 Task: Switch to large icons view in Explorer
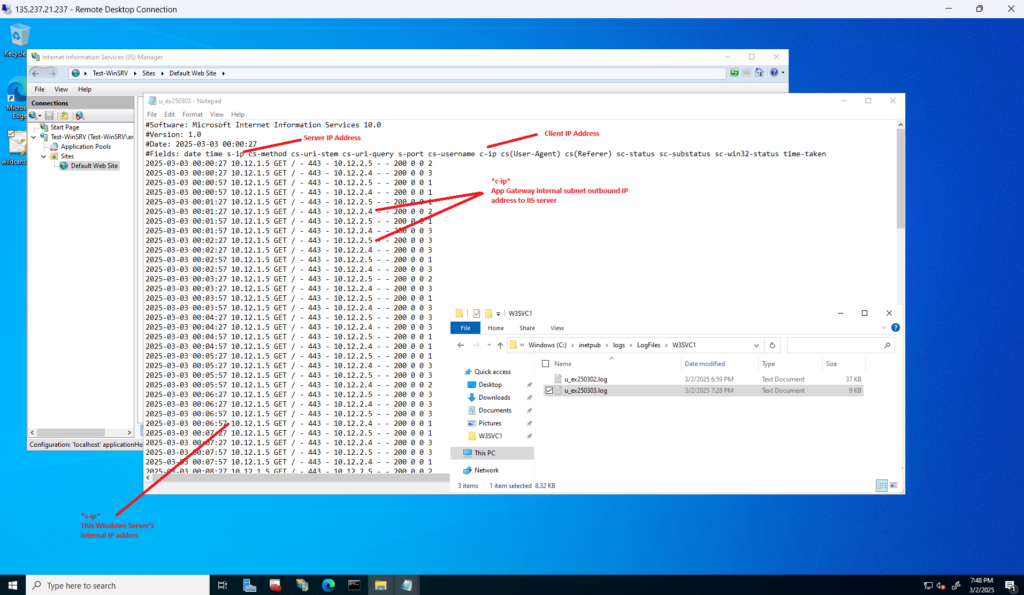pos(894,485)
